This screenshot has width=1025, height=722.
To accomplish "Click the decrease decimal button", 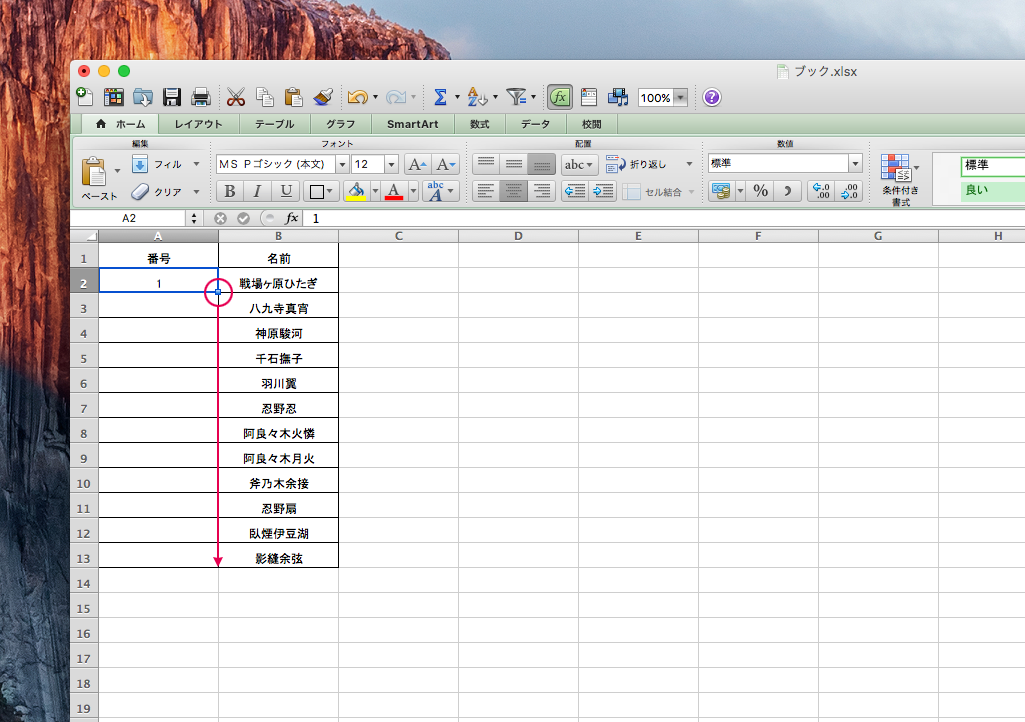I will 849,191.
